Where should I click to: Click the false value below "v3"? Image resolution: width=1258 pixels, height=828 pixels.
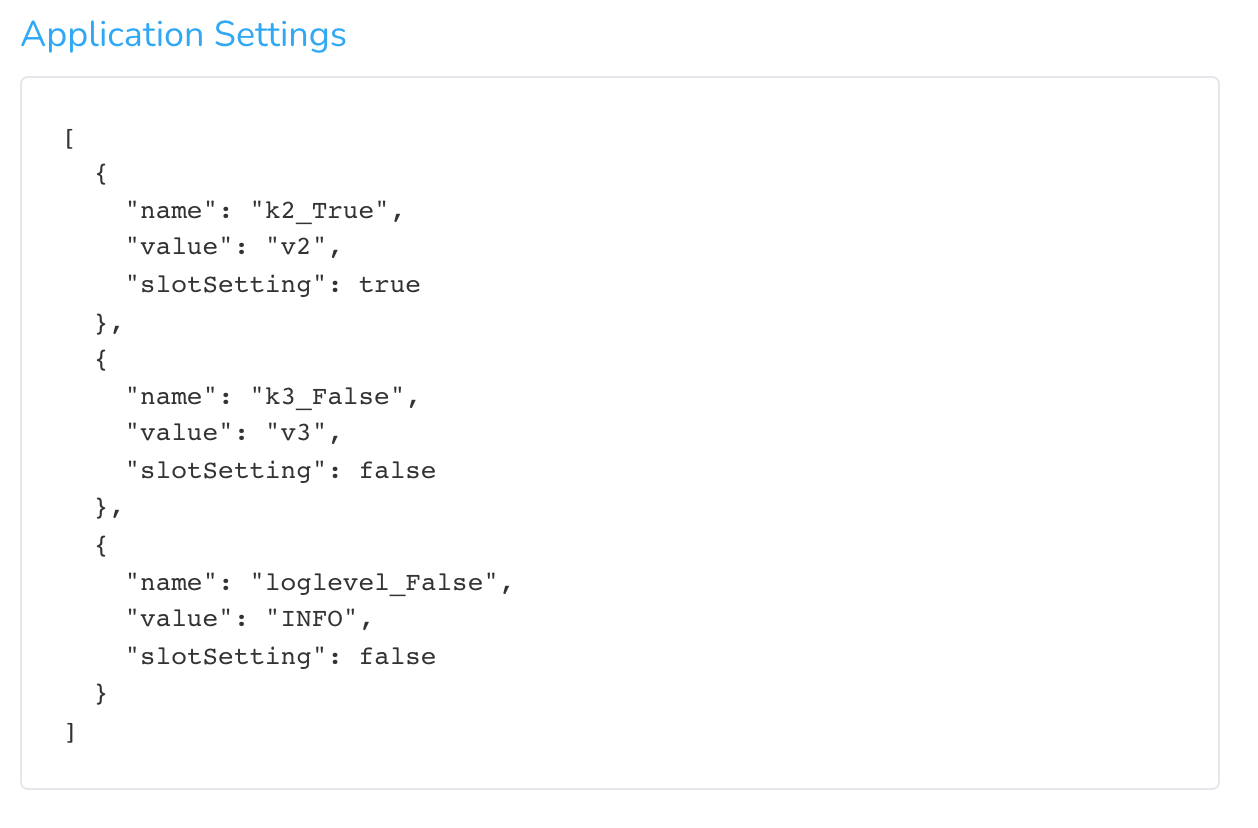[x=398, y=471]
